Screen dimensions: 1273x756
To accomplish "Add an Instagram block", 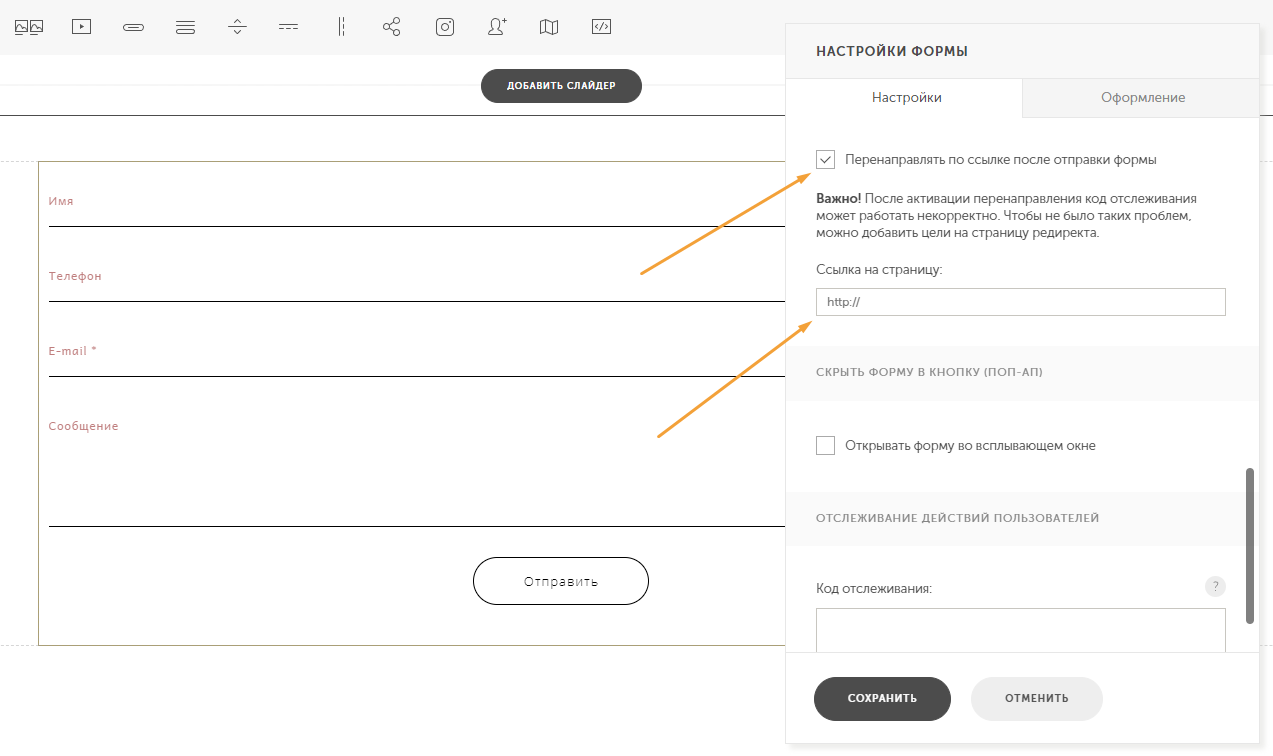I will pyautogui.click(x=445, y=27).
